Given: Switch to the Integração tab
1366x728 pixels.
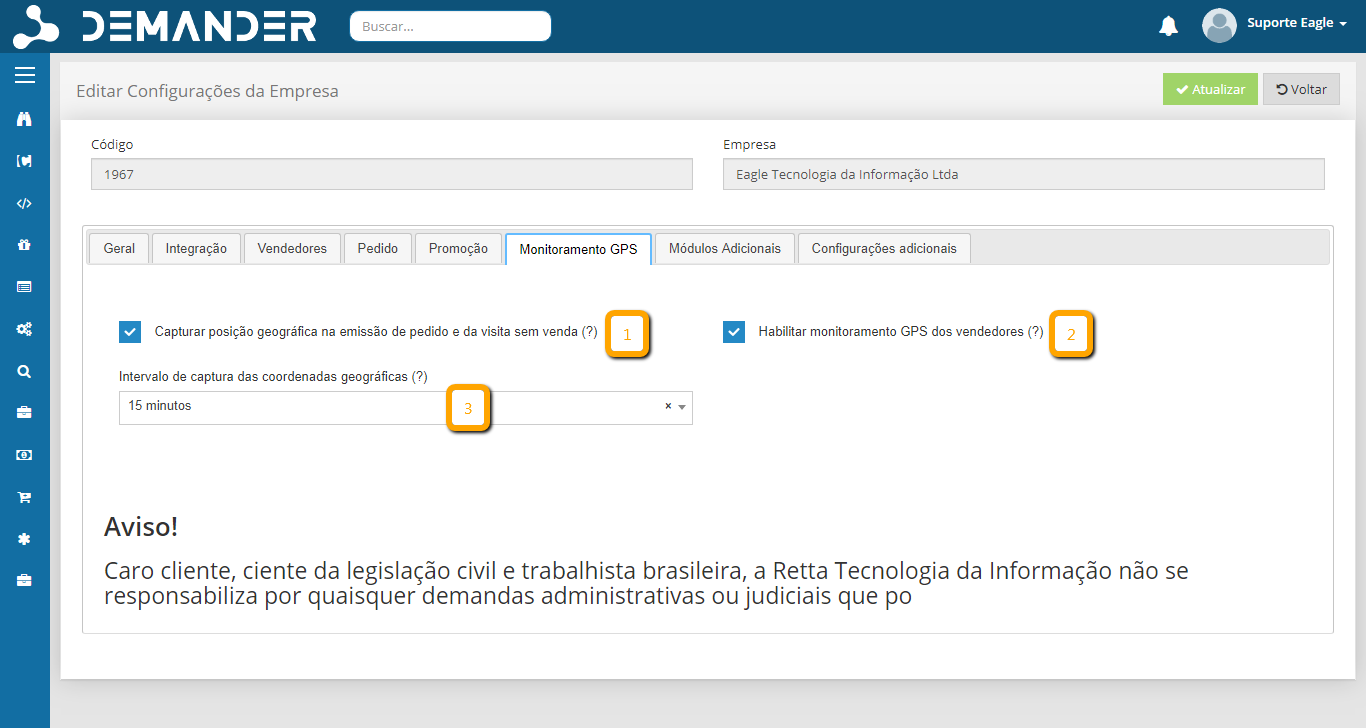Looking at the screenshot, I should pyautogui.click(x=196, y=249).
